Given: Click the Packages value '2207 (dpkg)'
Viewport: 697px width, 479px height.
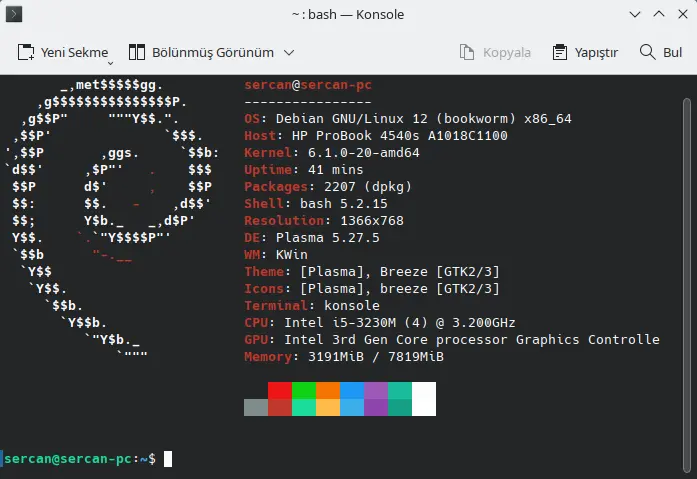Looking at the screenshot, I should pyautogui.click(x=368, y=187).
